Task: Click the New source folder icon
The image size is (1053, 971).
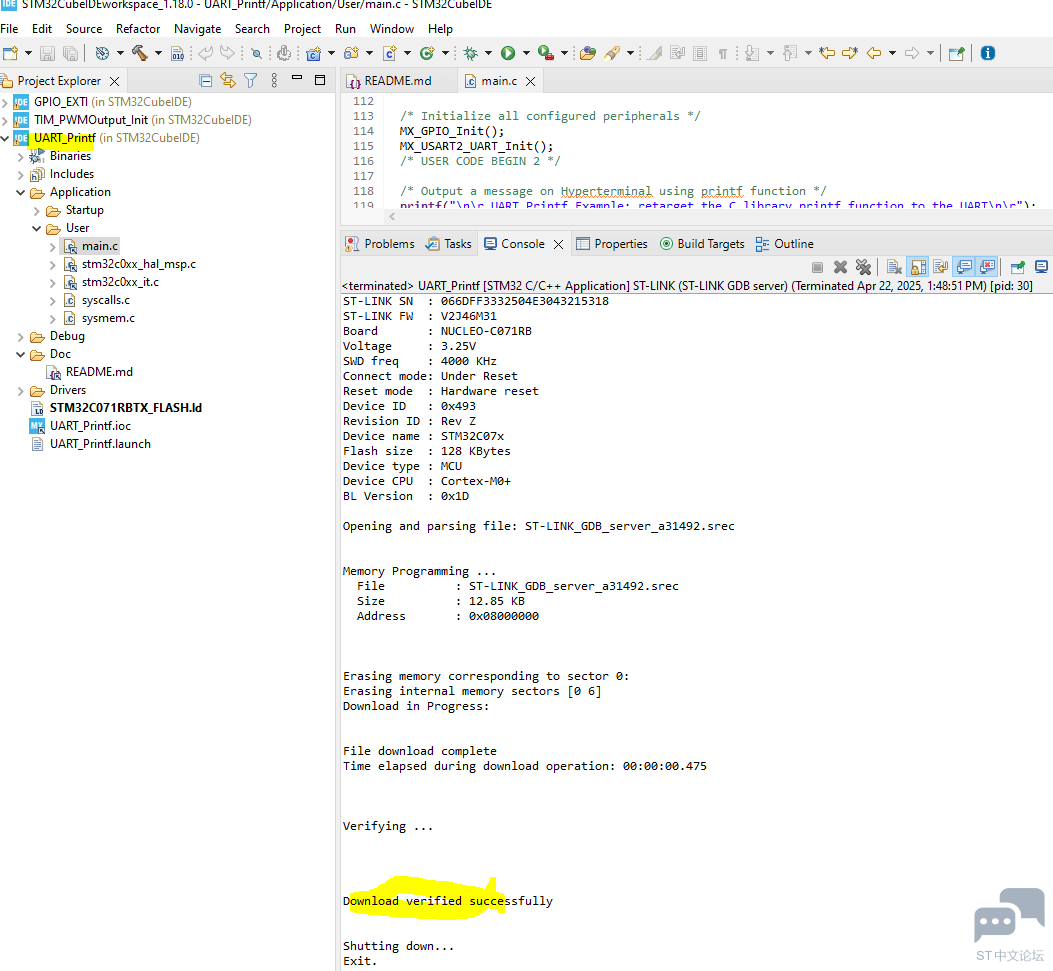Action: click(351, 53)
